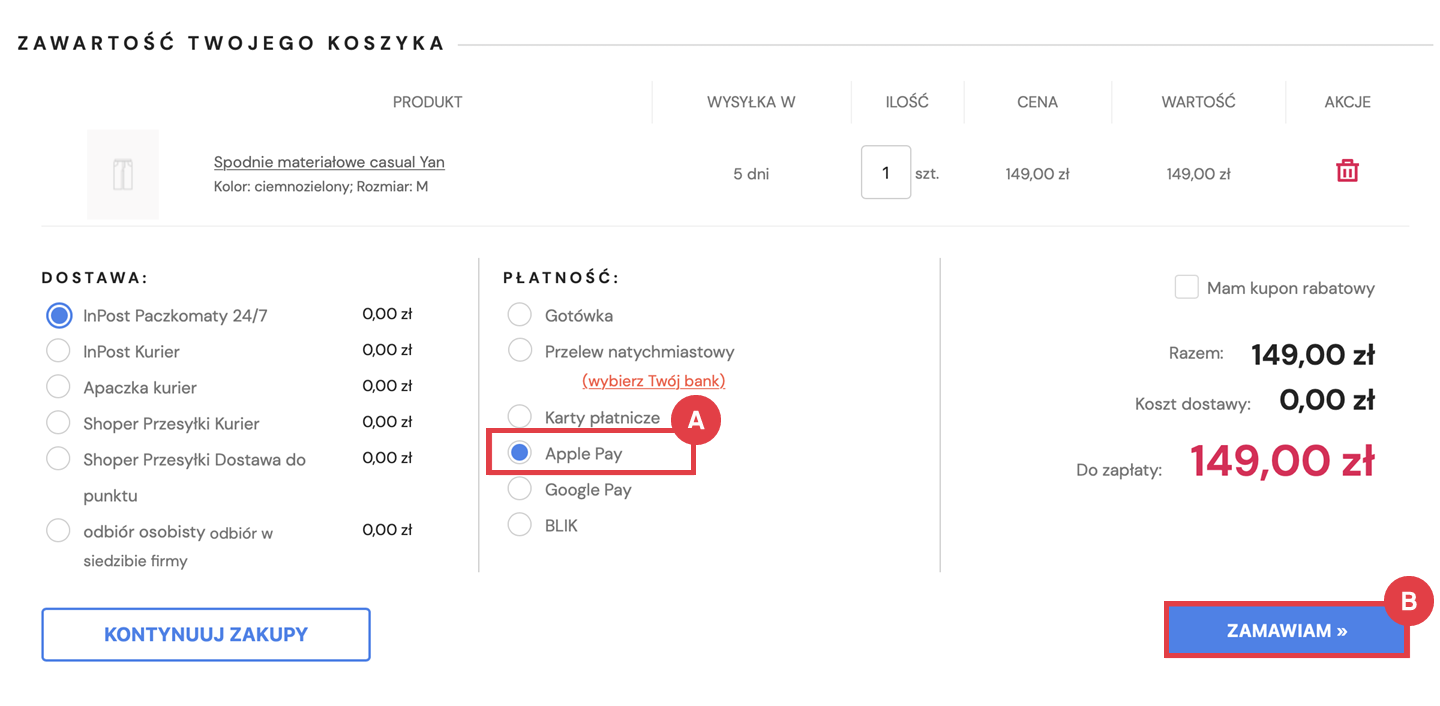The image size is (1440, 706).
Task: Click the DOSTAWA: section heading
Action: point(95,278)
